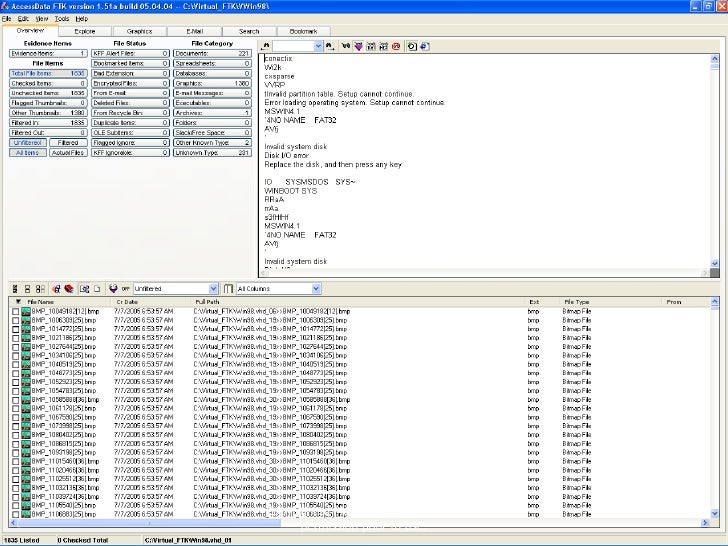Check the box for BMP_1021186[25].bmp
The height and width of the screenshot is (546, 728).
point(16,338)
